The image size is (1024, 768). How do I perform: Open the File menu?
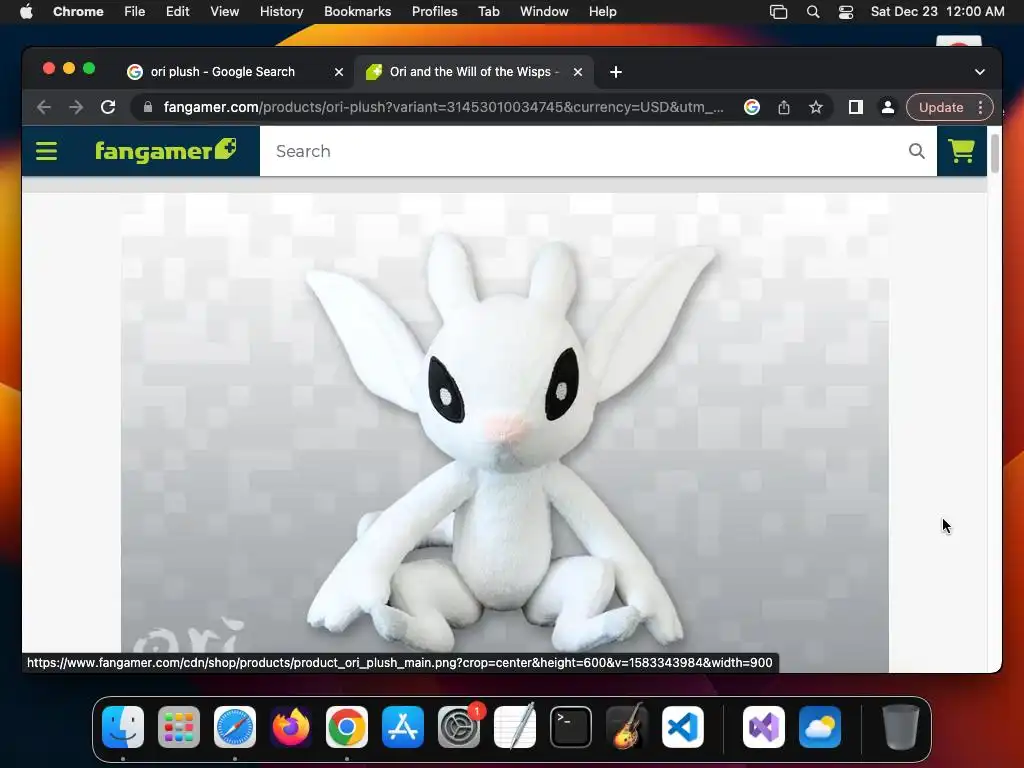(135, 11)
